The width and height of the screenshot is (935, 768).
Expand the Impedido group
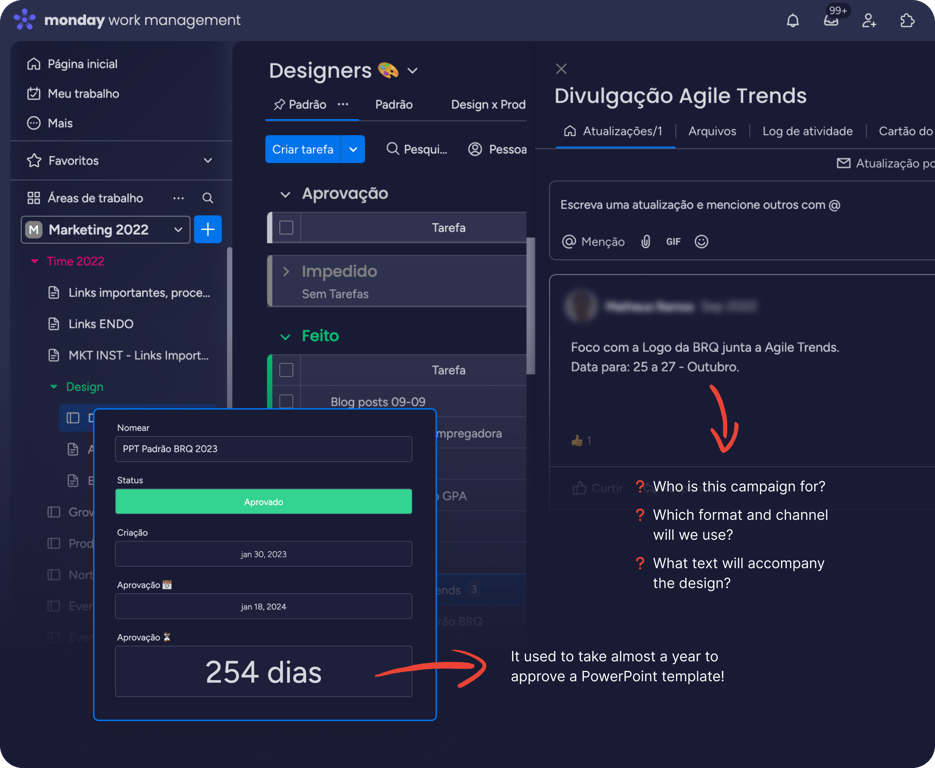pyautogui.click(x=286, y=272)
